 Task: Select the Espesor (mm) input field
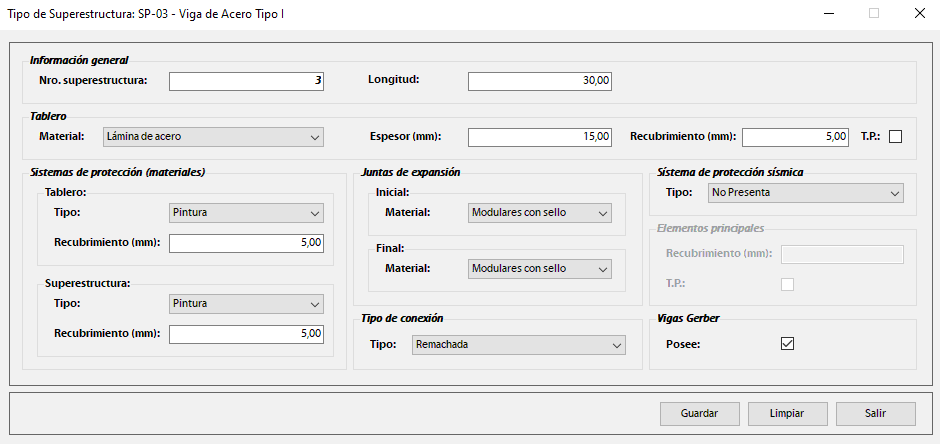(539, 137)
